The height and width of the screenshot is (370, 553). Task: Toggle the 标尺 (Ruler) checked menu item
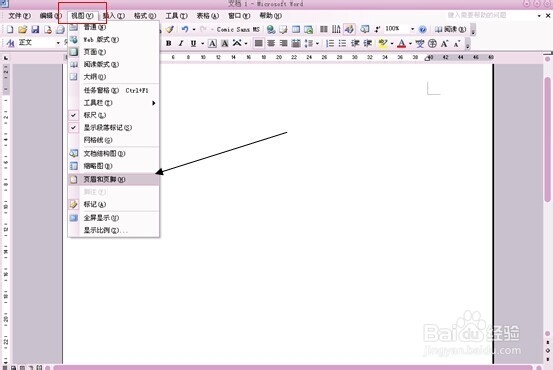[114, 115]
